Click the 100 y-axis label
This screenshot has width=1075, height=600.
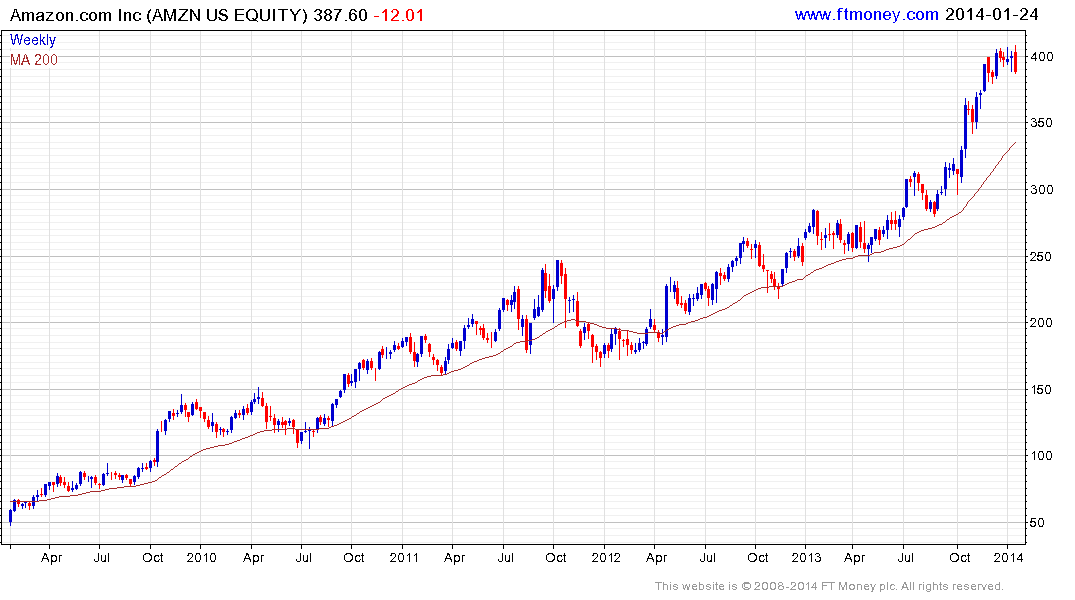click(1041, 456)
